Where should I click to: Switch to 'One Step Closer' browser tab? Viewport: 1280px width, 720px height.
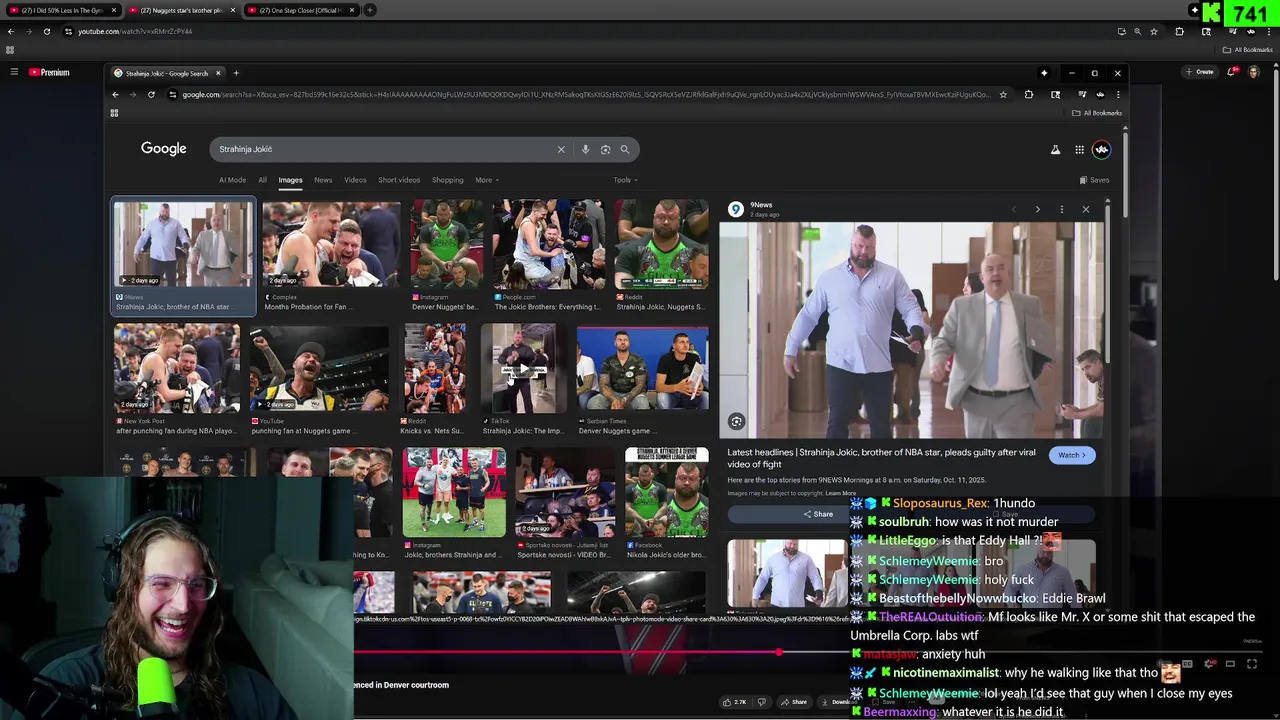pyautogui.click(x=300, y=10)
